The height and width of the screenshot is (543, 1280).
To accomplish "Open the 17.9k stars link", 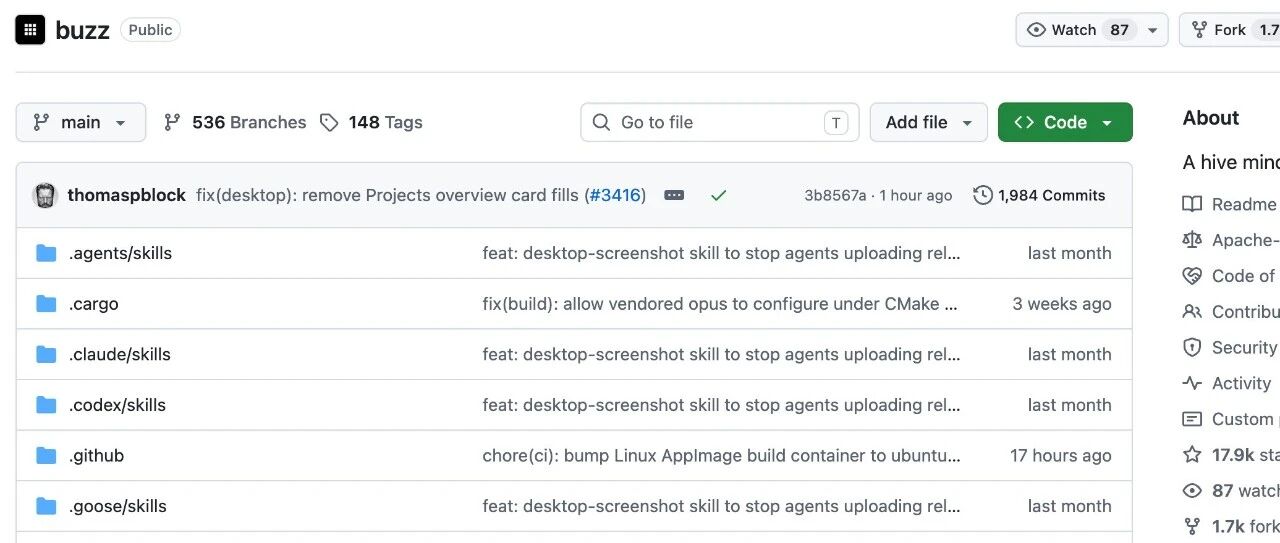I will coord(1246,455).
